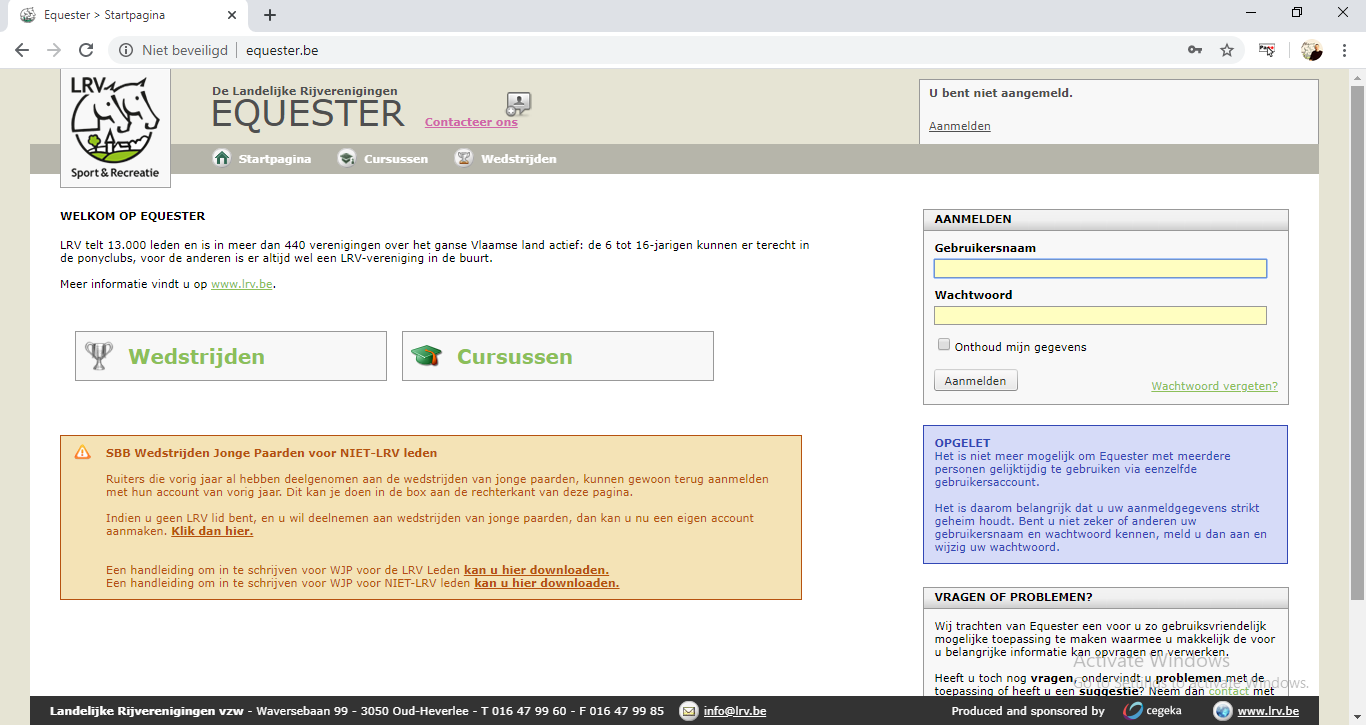Click the Niet beveiligd site info icon
The width and height of the screenshot is (1366, 725).
pos(126,50)
